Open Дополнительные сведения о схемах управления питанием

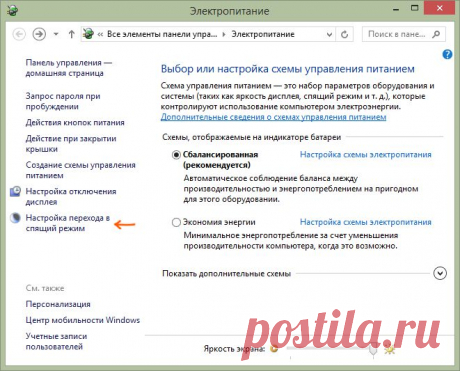[x=273, y=117]
